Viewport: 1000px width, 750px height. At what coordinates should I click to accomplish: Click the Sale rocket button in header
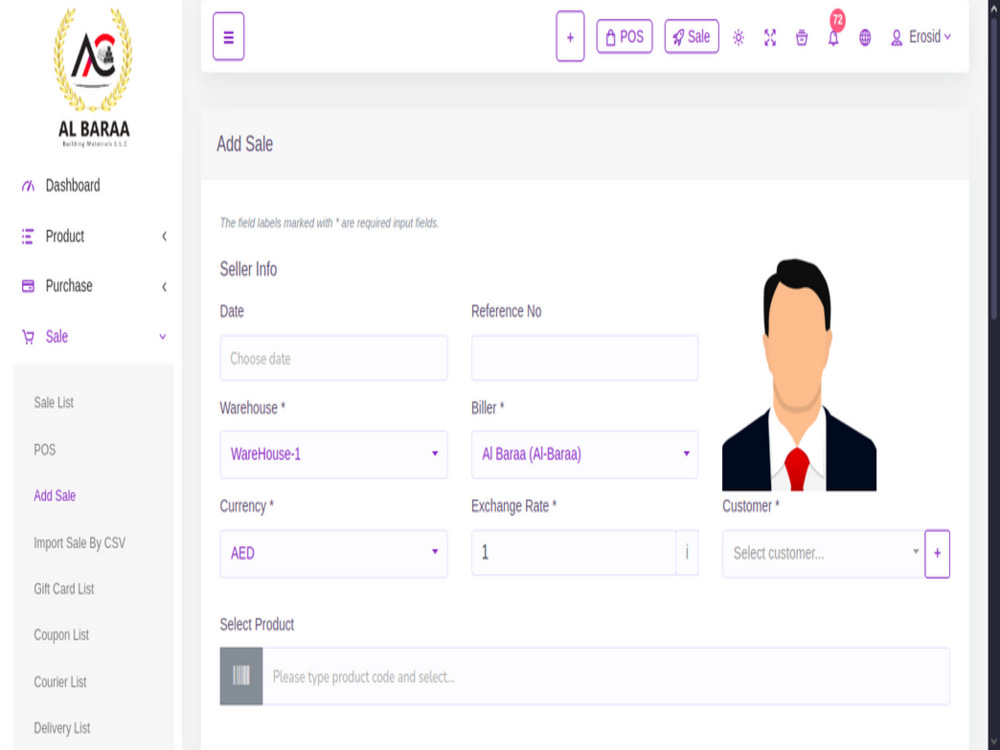point(691,36)
